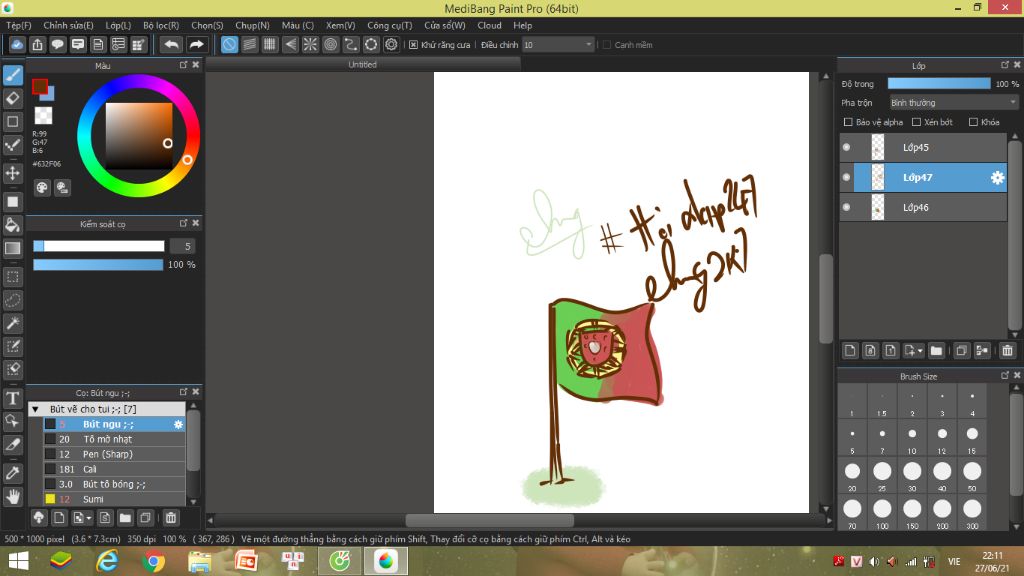Add a new layer folder

(936, 351)
